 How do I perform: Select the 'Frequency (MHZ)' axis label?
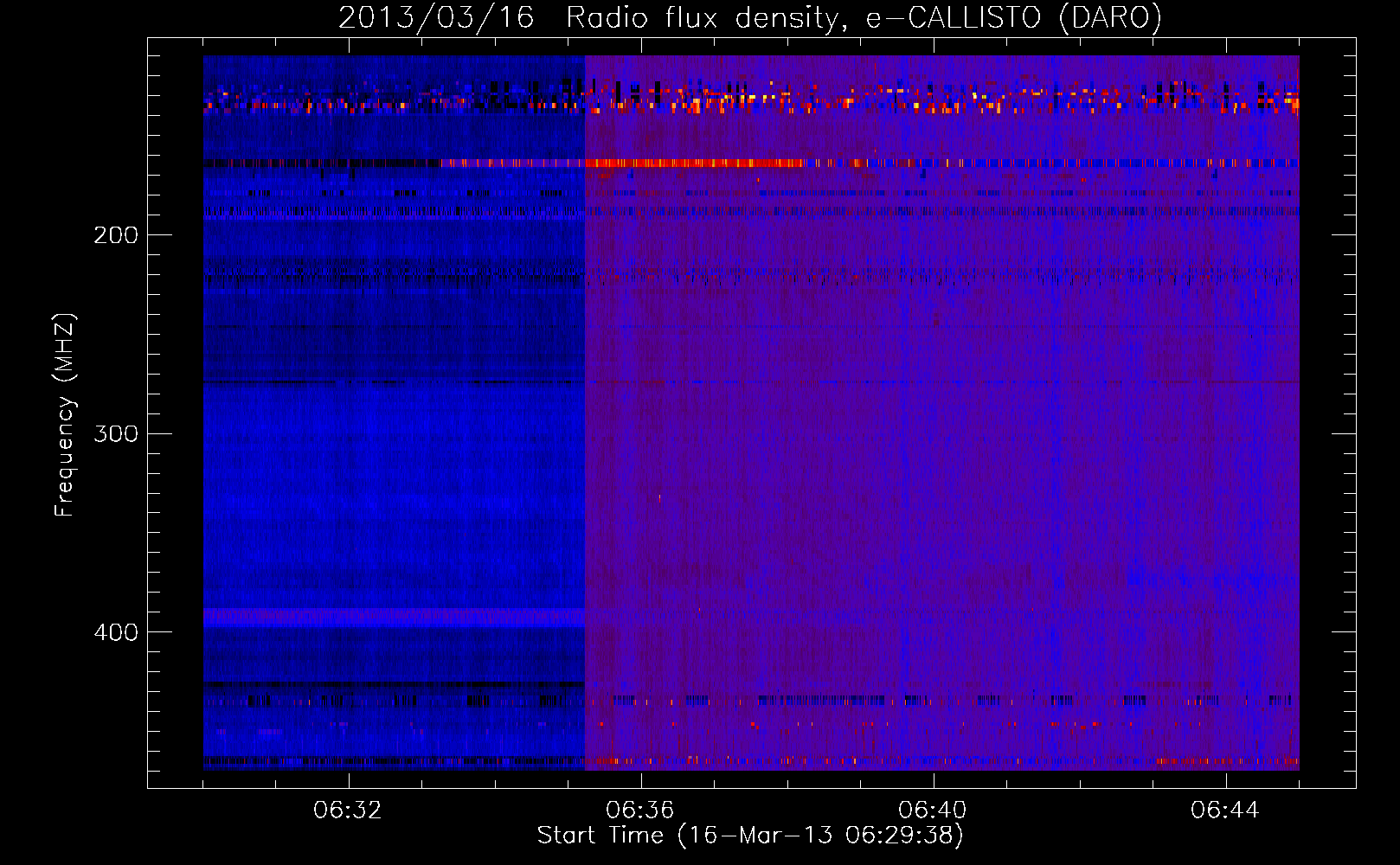[x=65, y=414]
